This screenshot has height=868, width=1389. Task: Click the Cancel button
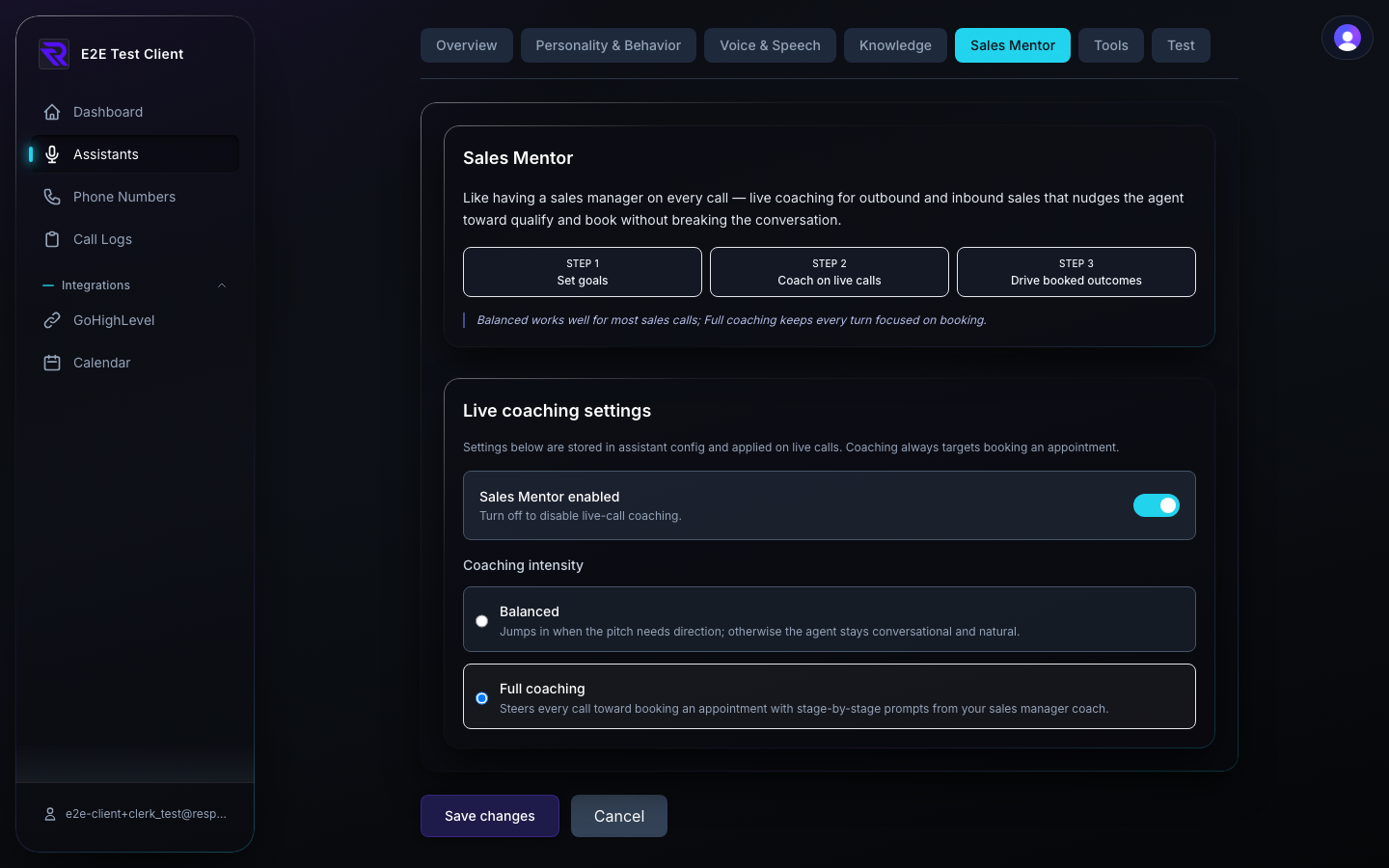point(619,816)
